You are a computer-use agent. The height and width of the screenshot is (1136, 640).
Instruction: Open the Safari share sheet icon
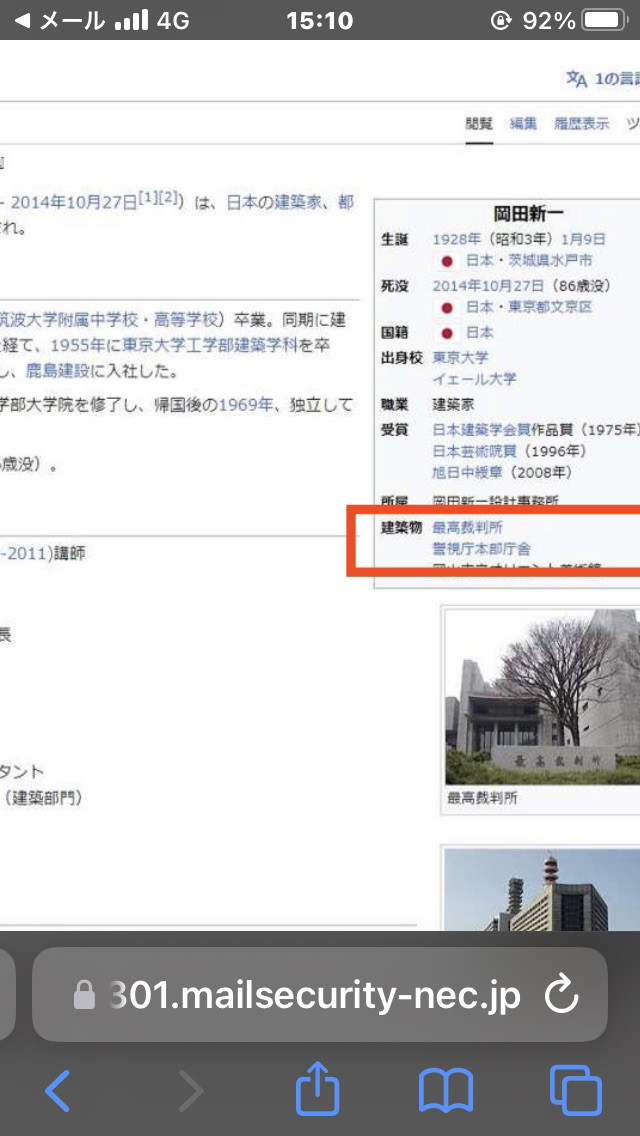pos(317,1087)
